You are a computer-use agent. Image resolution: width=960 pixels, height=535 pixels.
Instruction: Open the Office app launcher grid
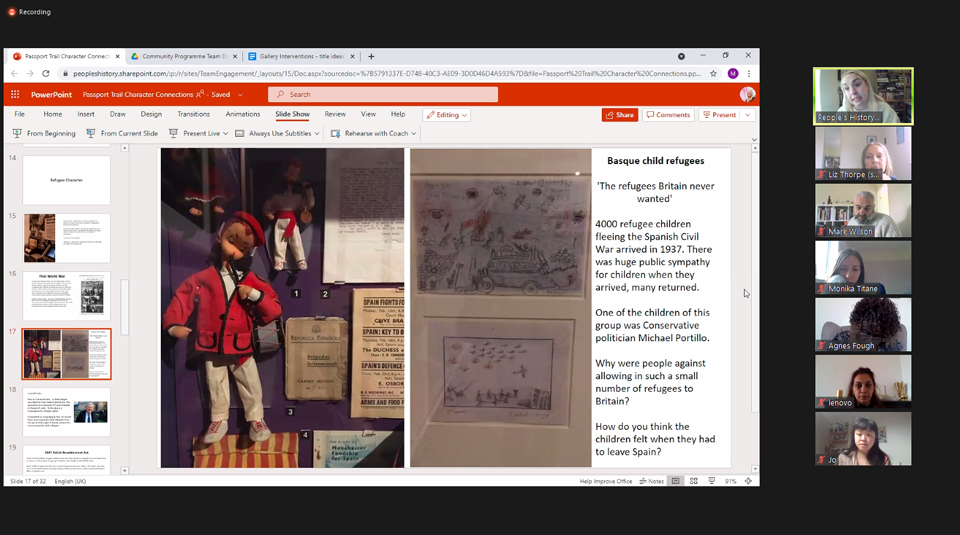tap(15, 94)
